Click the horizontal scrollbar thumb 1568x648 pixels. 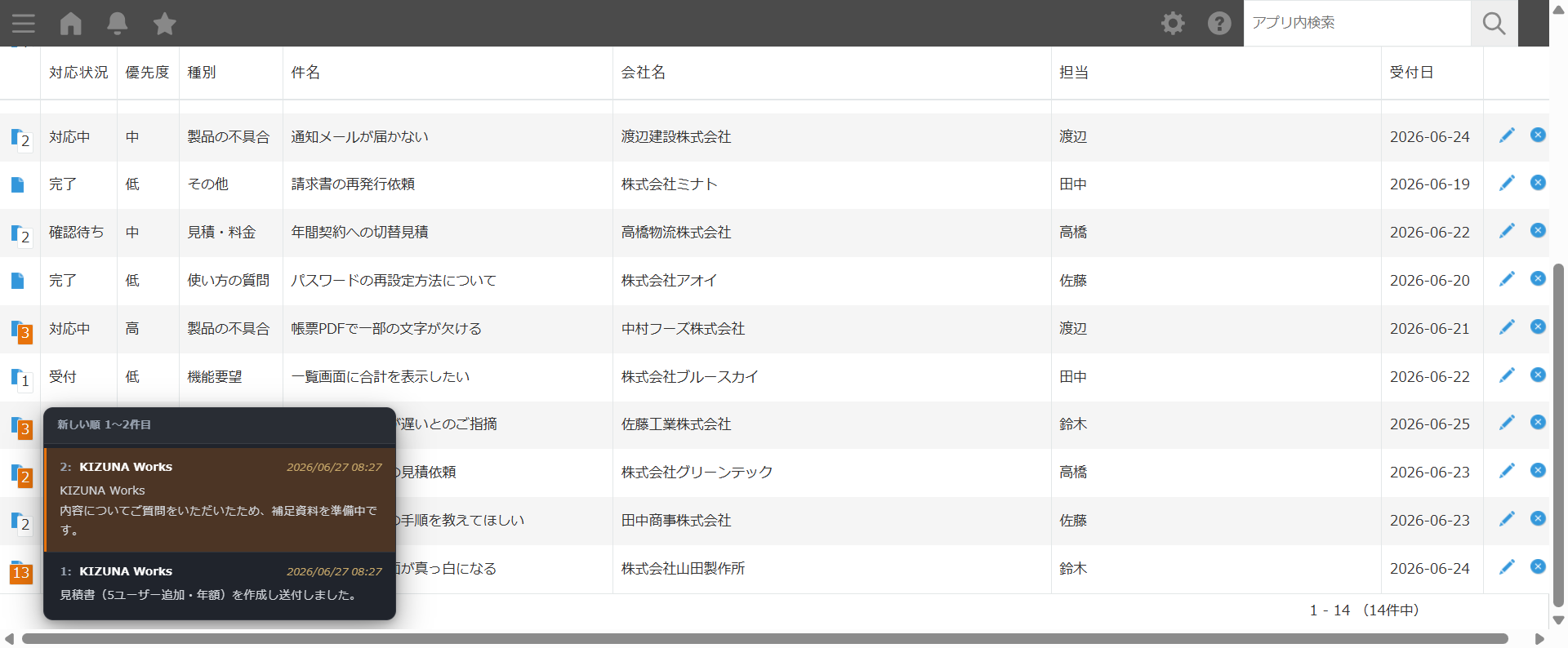point(764,638)
